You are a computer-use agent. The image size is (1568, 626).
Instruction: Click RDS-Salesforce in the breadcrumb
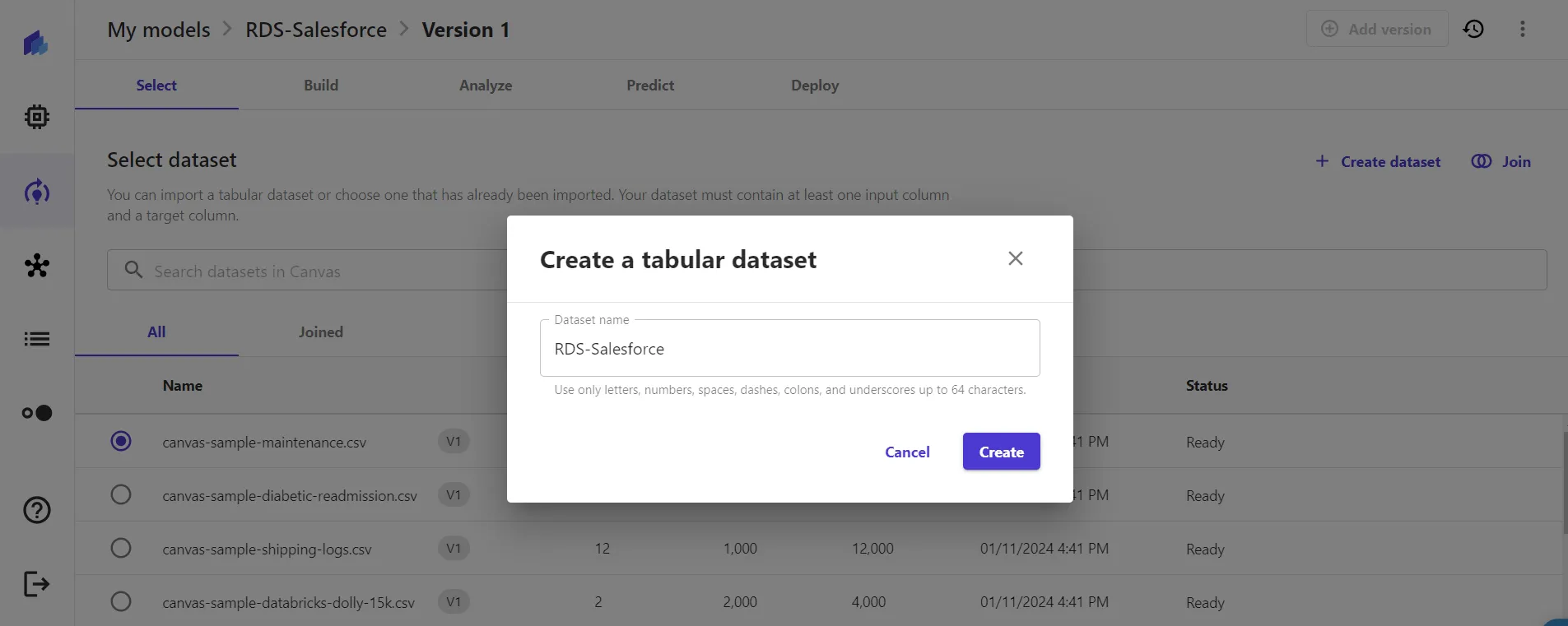point(316,30)
